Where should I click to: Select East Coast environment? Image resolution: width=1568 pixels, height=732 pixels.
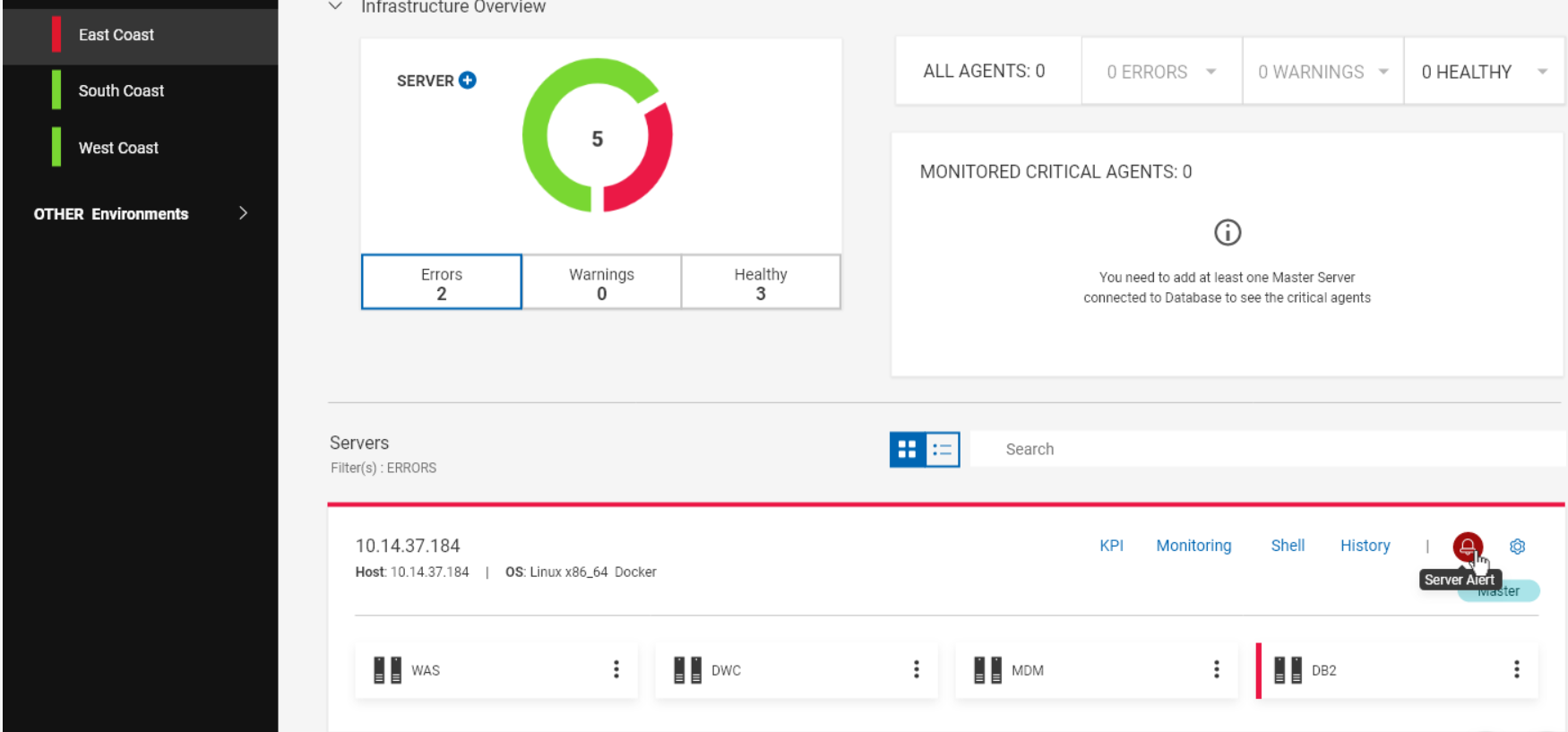pyautogui.click(x=116, y=35)
